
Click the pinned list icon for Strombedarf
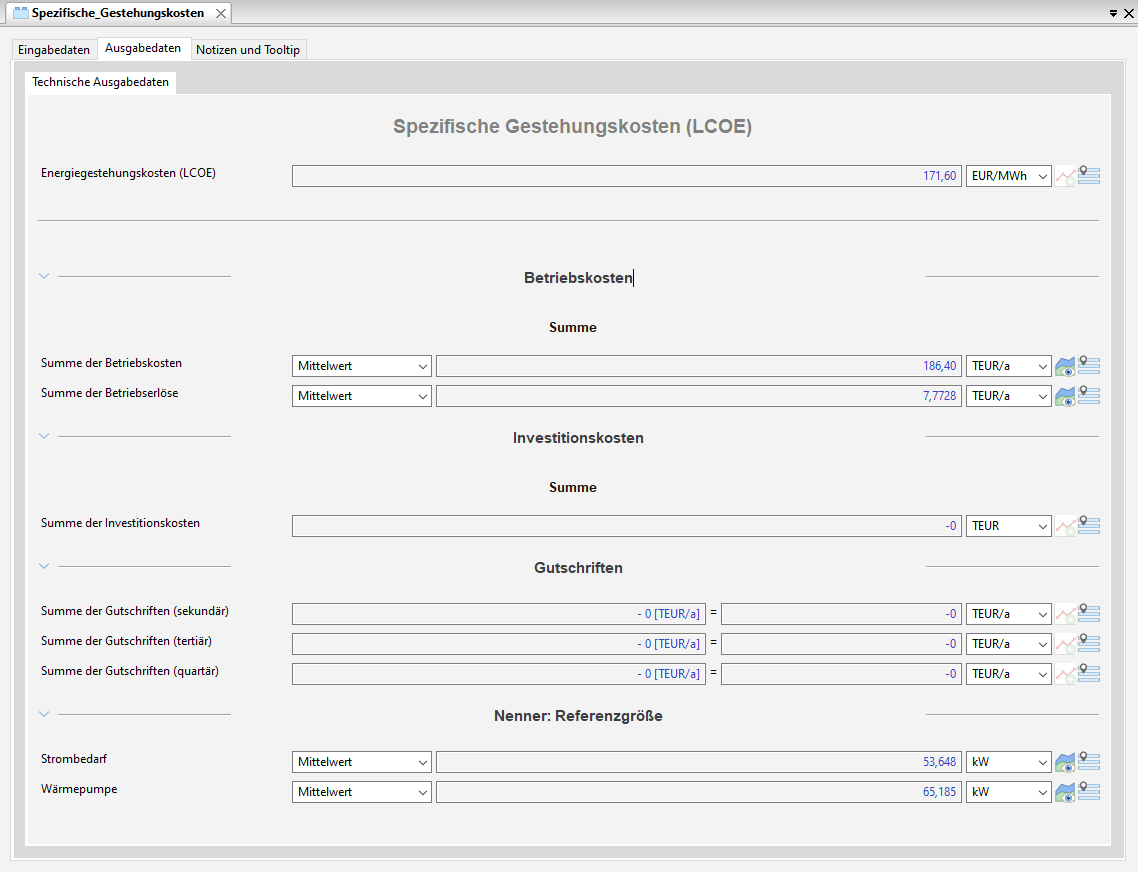pyautogui.click(x=1089, y=761)
